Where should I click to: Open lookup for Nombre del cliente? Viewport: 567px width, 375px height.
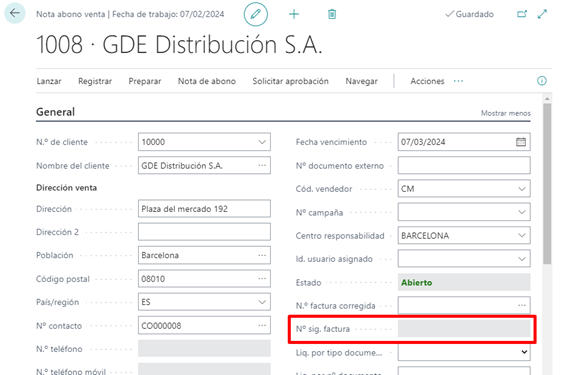pos(262,165)
